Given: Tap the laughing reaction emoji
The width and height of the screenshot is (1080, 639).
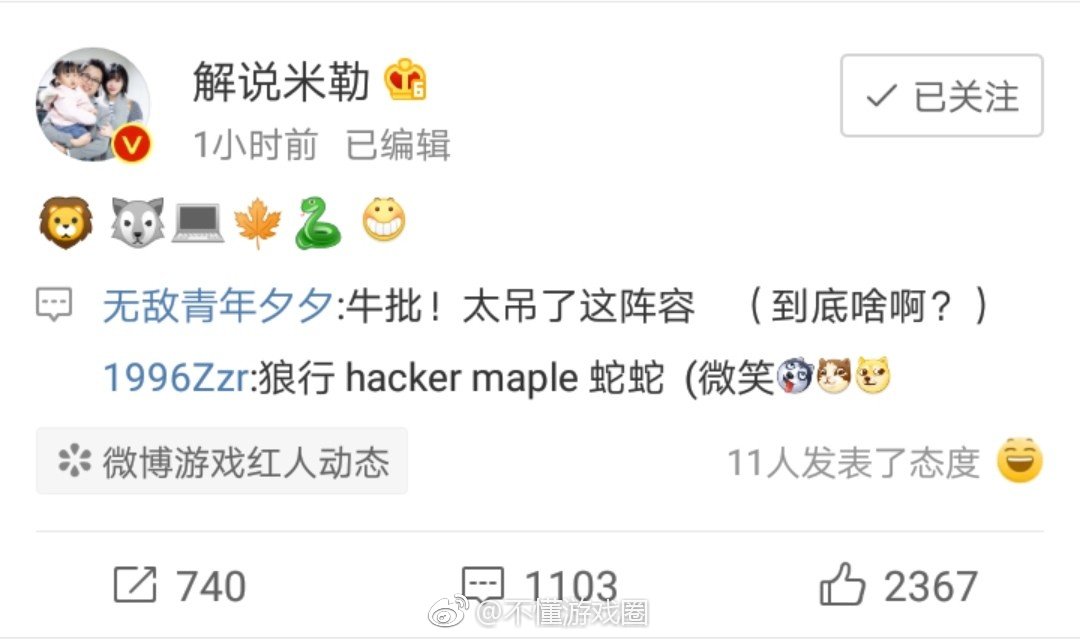Looking at the screenshot, I should pos(1020,460).
